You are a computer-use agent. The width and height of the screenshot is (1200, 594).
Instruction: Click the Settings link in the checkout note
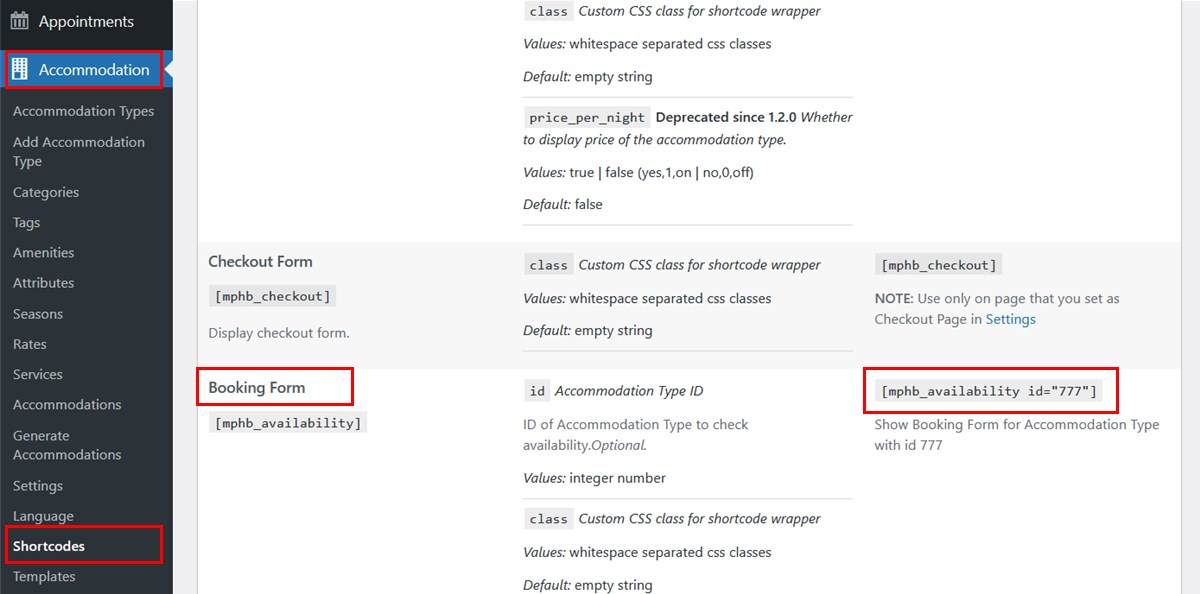(1010, 319)
